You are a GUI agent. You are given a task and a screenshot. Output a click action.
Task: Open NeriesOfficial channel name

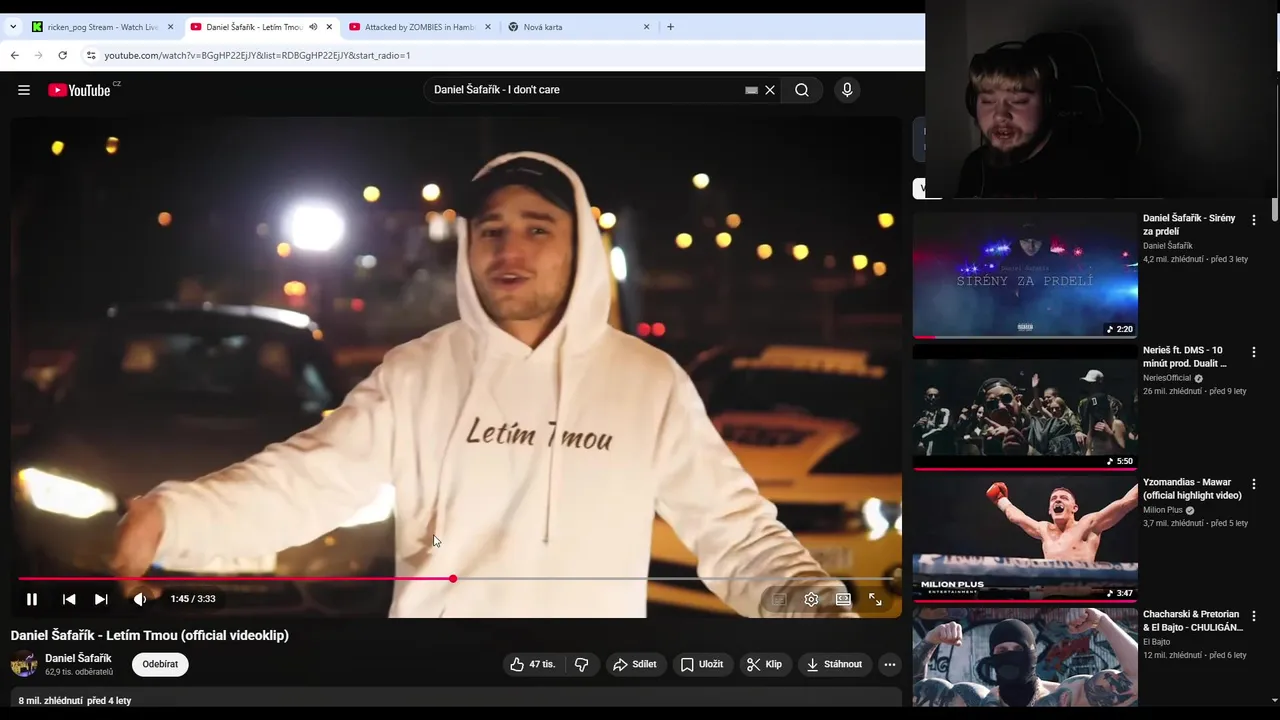point(1167,378)
